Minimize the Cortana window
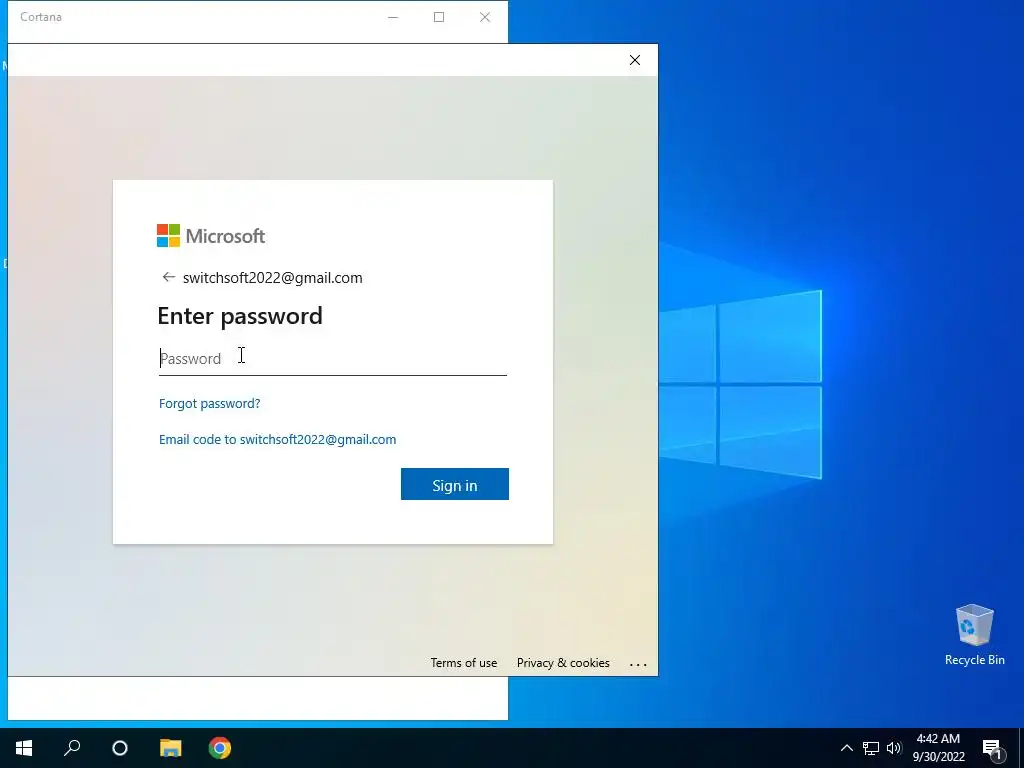Viewport: 1024px width, 768px height. [392, 17]
